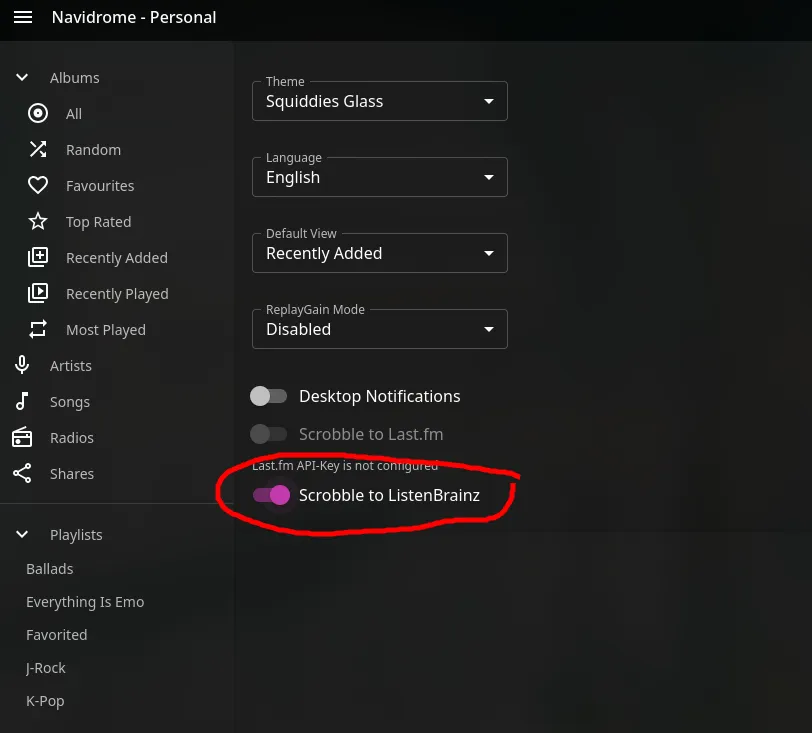Select the Top Rated star icon

tap(37, 221)
